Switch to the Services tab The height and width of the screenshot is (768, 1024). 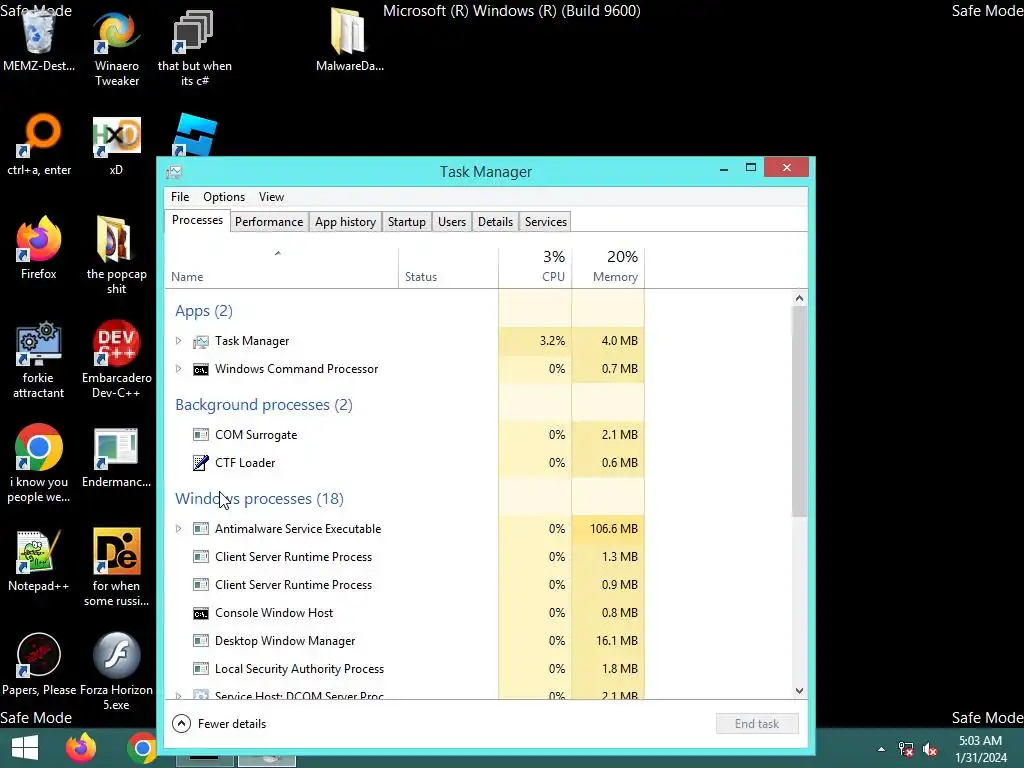click(545, 221)
